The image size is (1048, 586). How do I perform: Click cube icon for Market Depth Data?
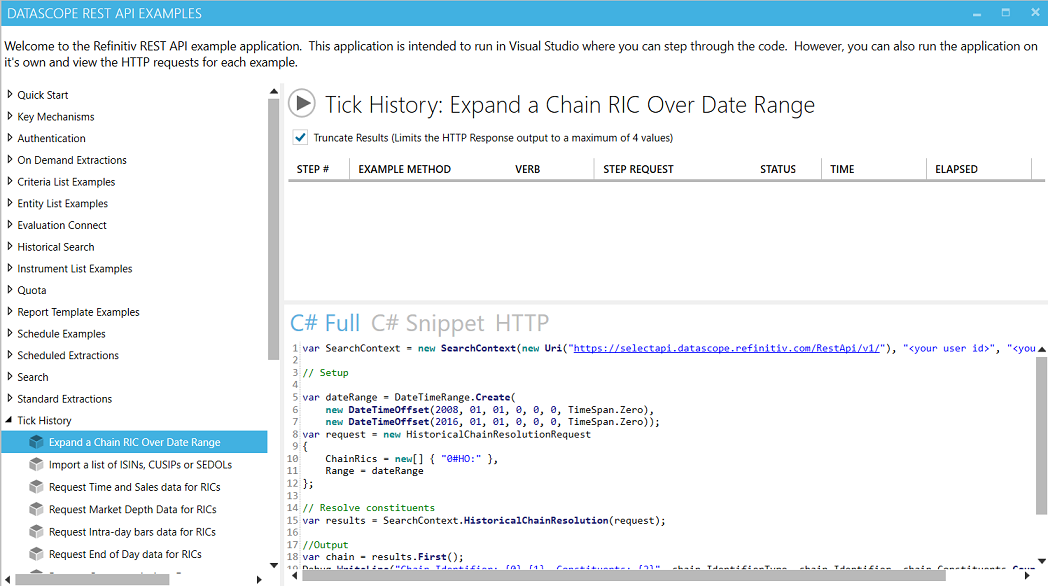36,509
